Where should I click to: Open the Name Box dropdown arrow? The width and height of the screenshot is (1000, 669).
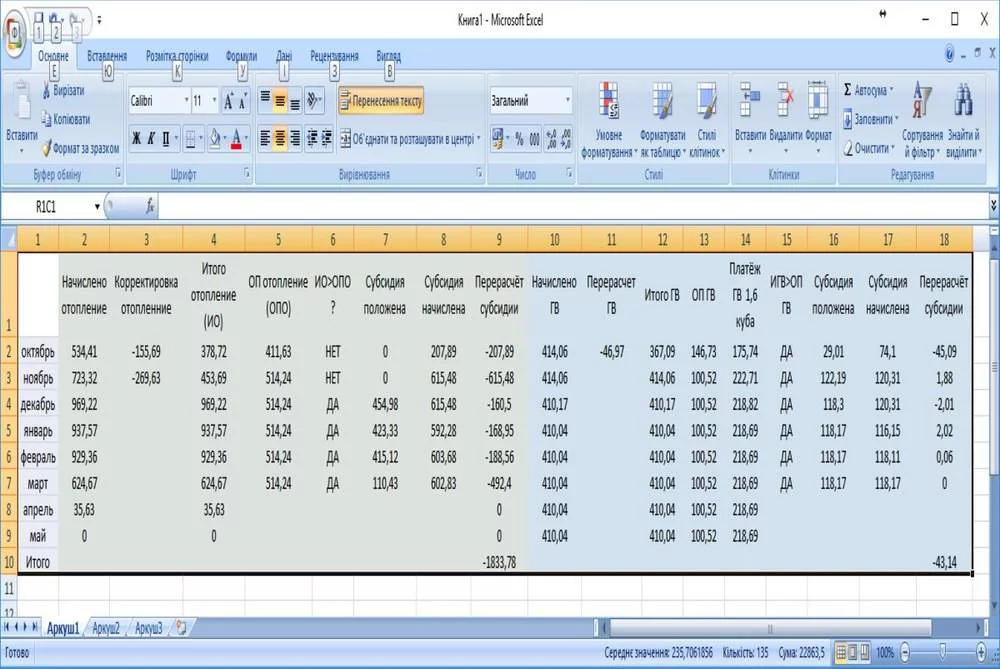pos(97,207)
